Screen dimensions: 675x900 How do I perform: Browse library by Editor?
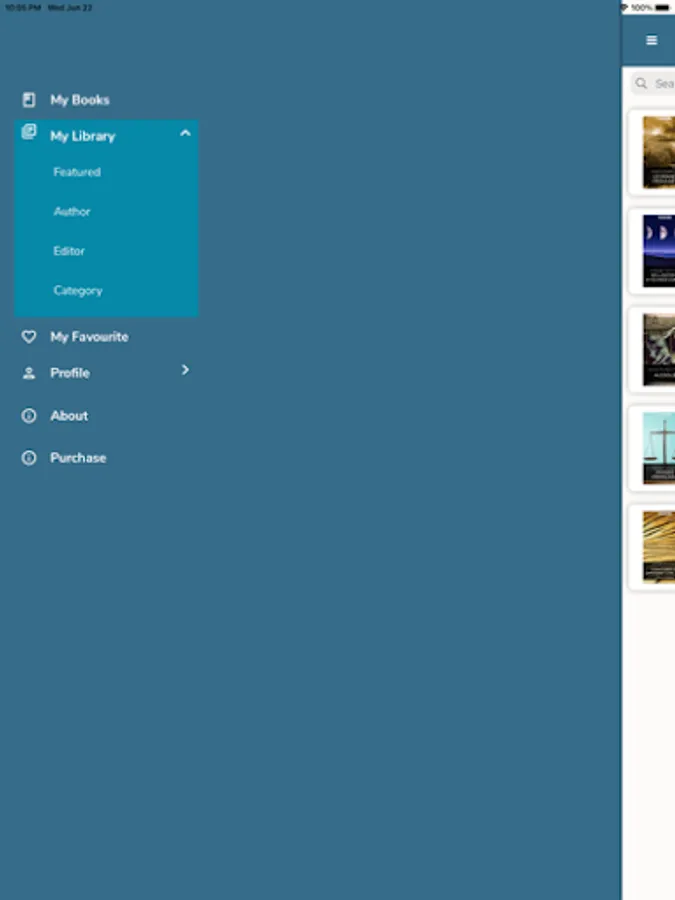(69, 251)
